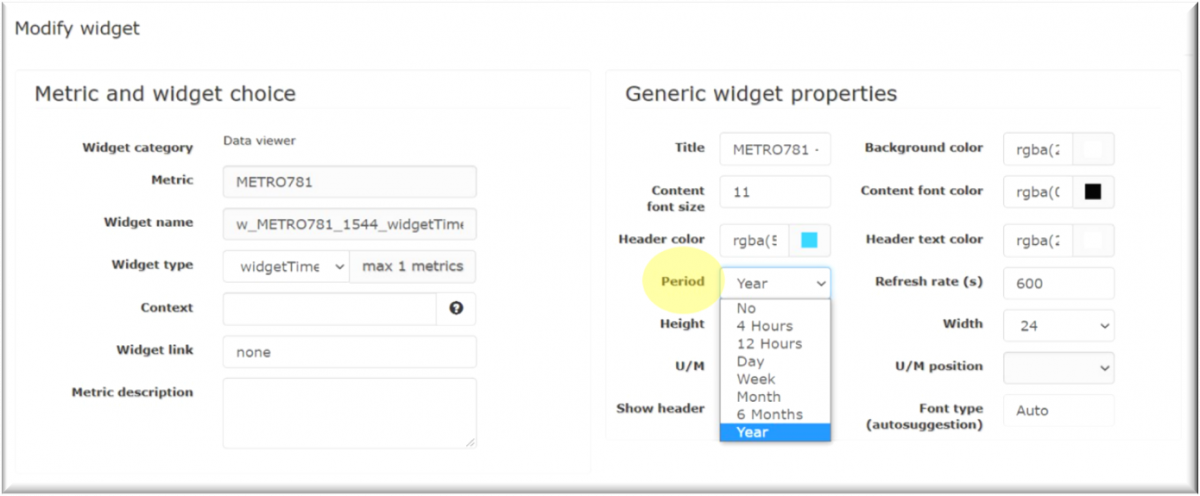Select "12 Hours" in Period list
The height and width of the screenshot is (496, 1200).
pyautogui.click(x=768, y=344)
